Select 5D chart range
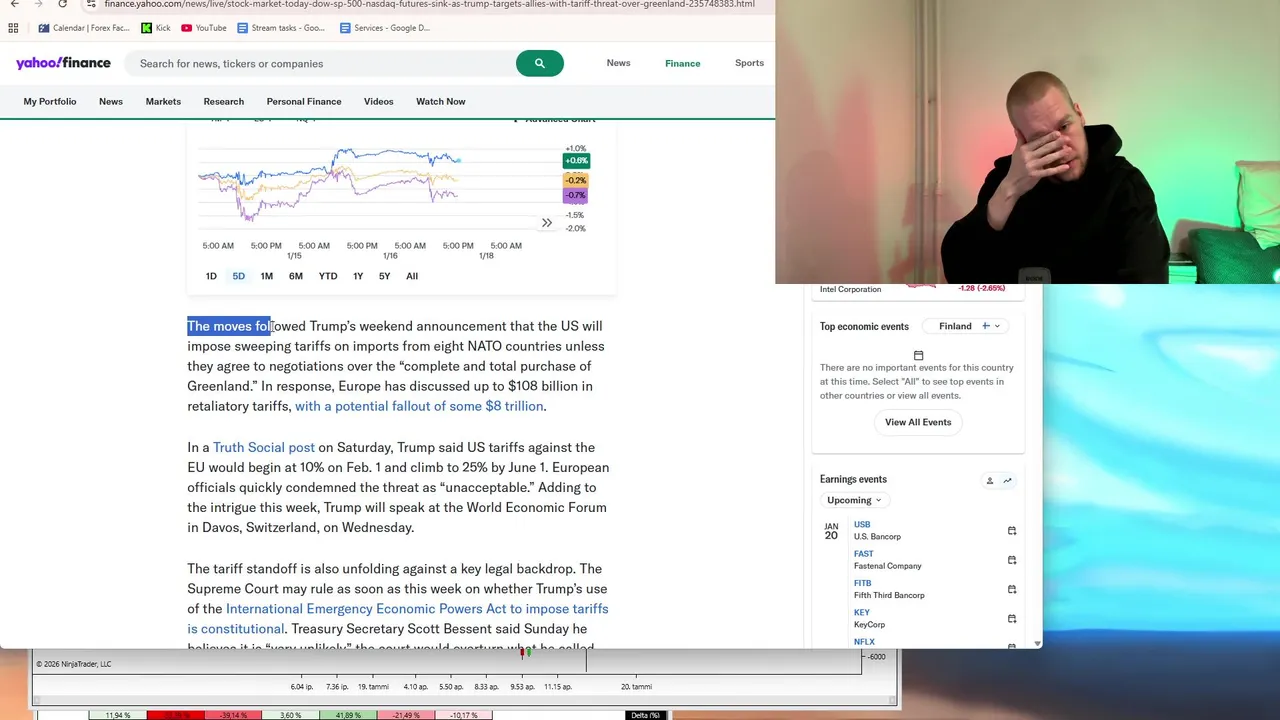This screenshot has width=1280, height=720. coord(239,276)
